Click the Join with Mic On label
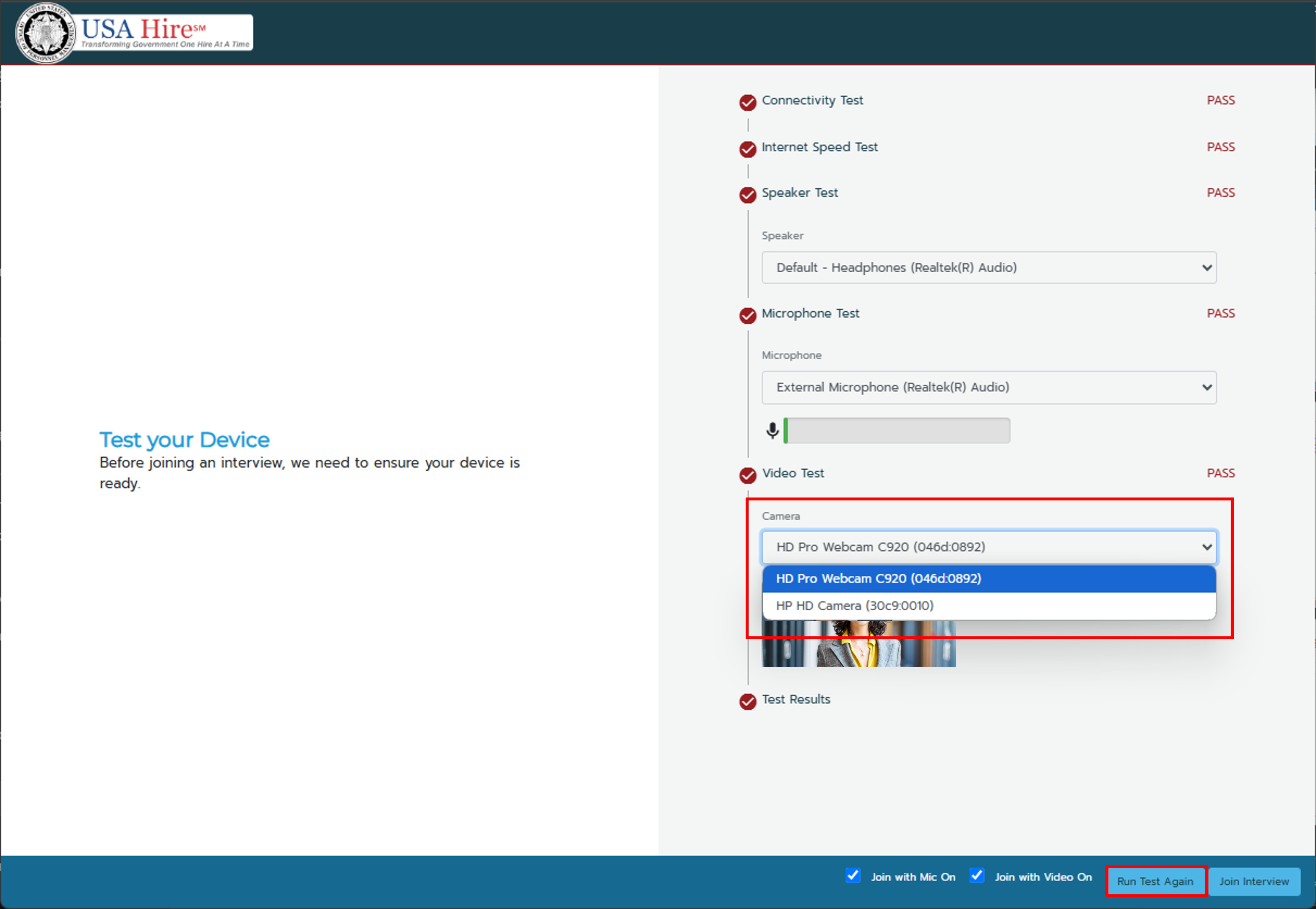This screenshot has width=1316, height=909. pos(913,877)
